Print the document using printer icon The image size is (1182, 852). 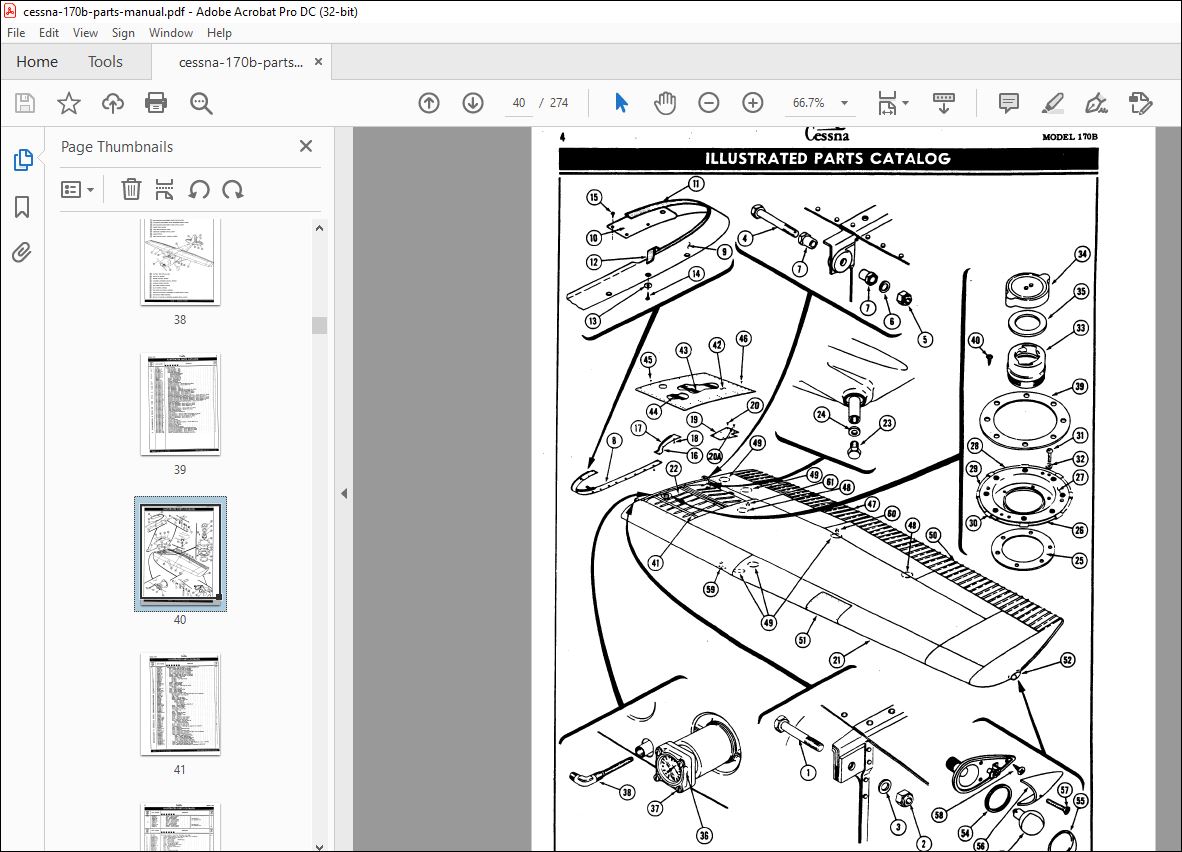156,103
